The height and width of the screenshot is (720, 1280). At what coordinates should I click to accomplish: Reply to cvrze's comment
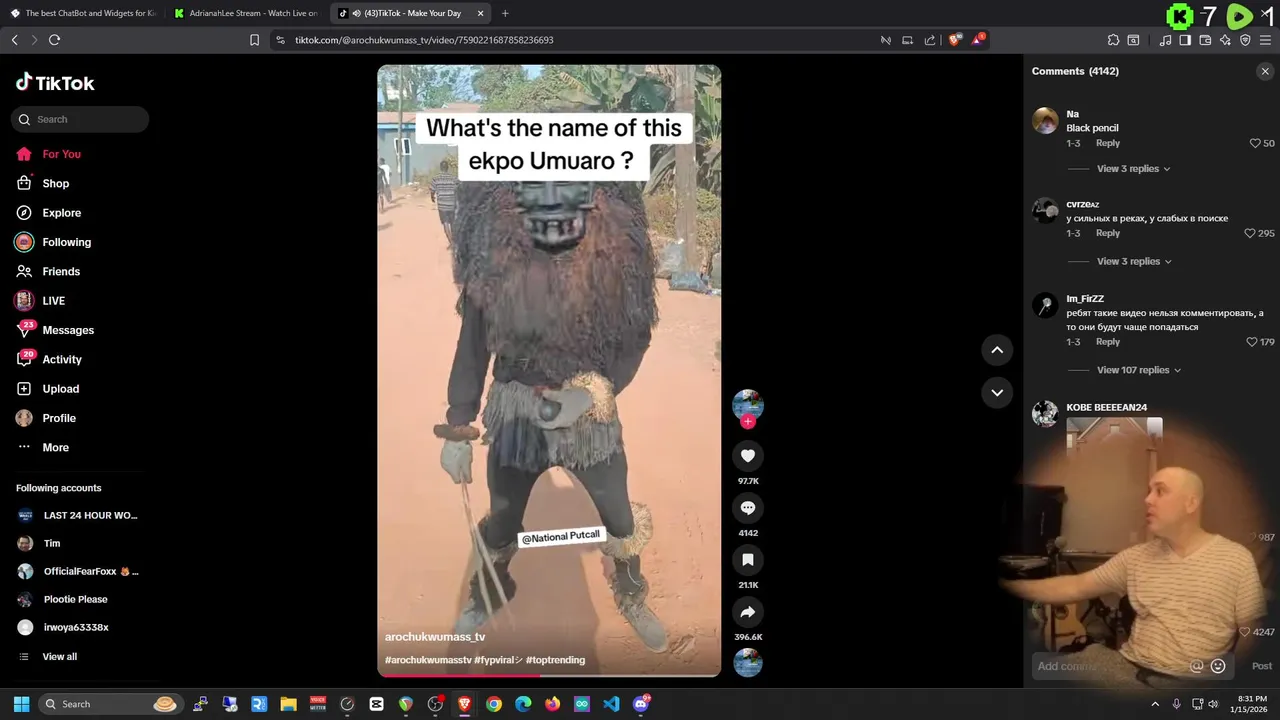[x=1107, y=233]
